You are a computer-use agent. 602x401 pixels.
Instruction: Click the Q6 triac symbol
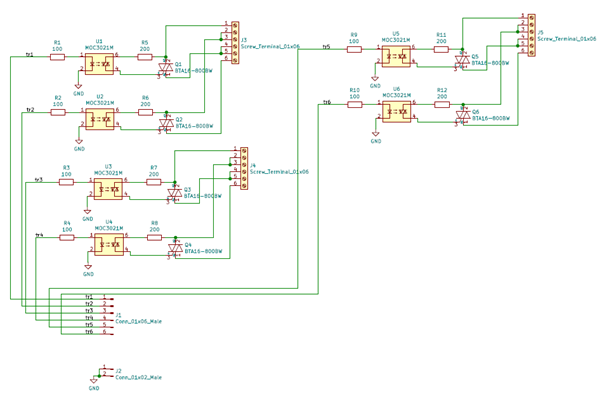462,116
